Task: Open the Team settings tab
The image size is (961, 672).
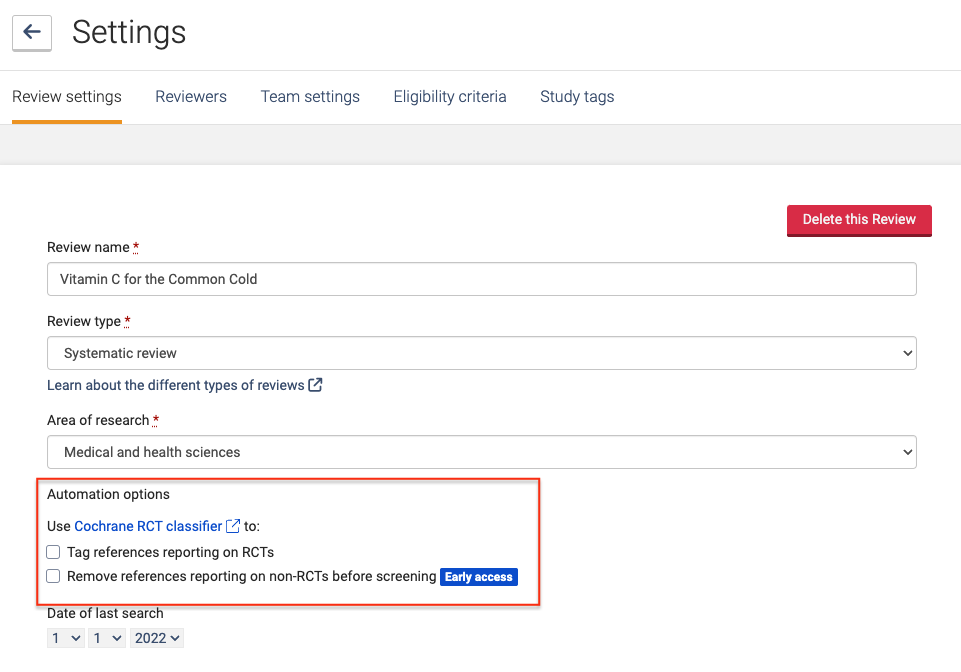Action: coord(310,97)
